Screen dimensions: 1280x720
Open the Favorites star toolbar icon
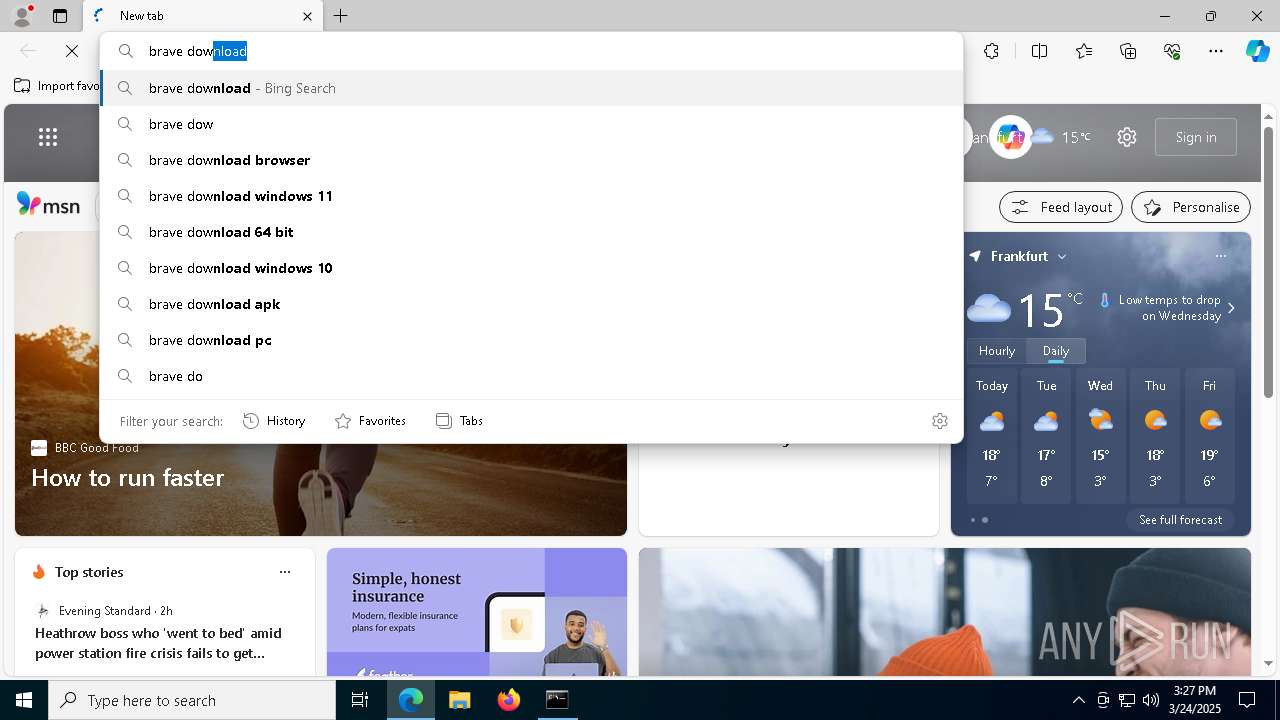1084,51
